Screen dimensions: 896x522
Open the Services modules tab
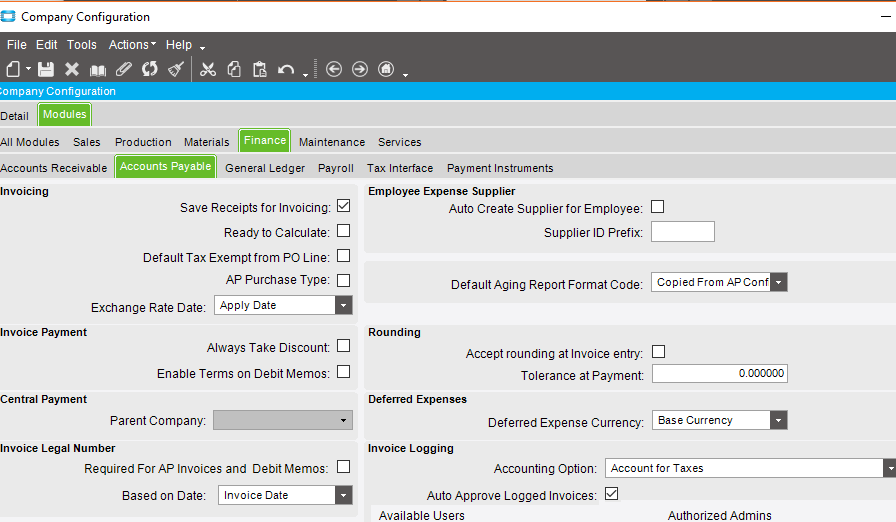(399, 142)
